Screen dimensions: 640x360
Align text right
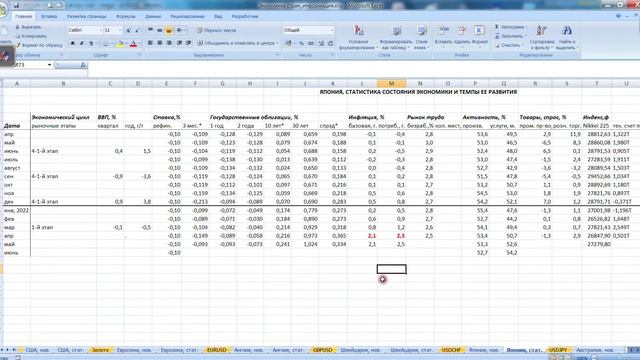tap(169, 43)
